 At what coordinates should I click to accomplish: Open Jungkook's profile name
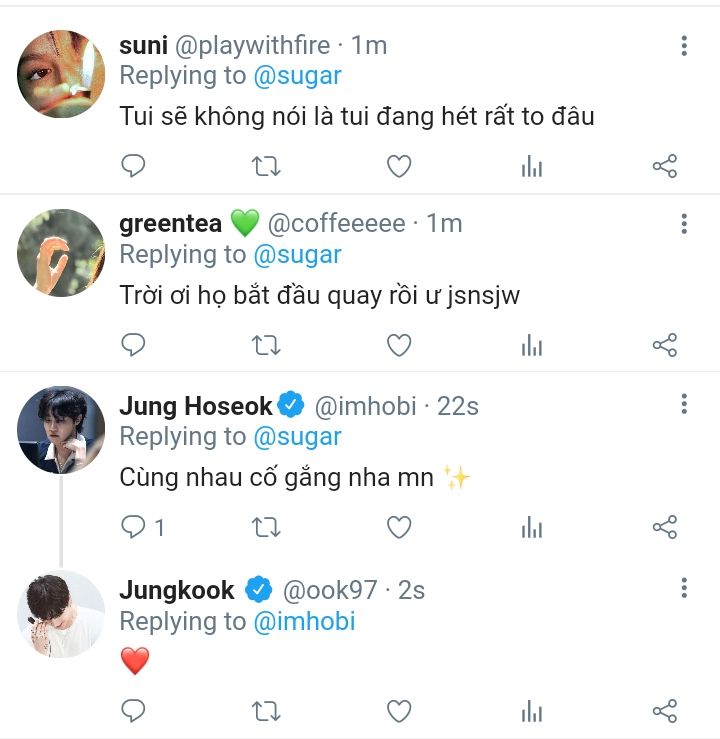[177, 590]
